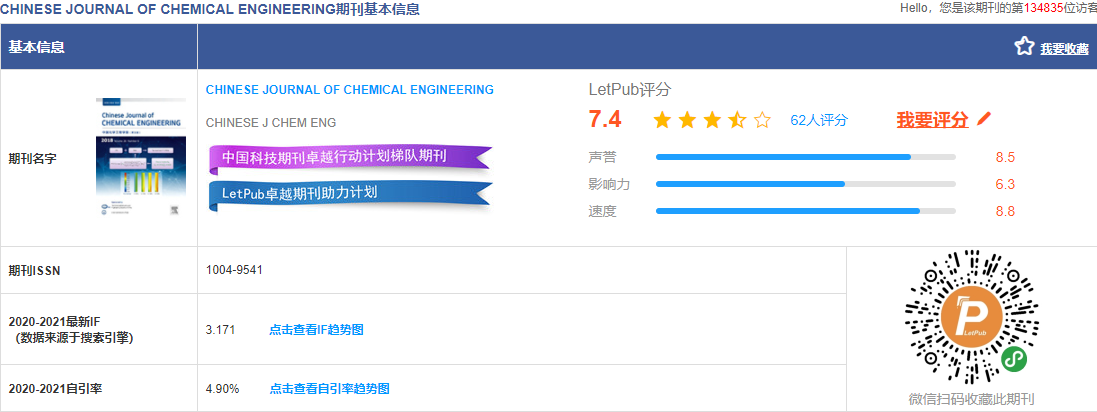The image size is (1097, 412).
Task: Click the journal cover thumbnail
Action: pyautogui.click(x=140, y=158)
